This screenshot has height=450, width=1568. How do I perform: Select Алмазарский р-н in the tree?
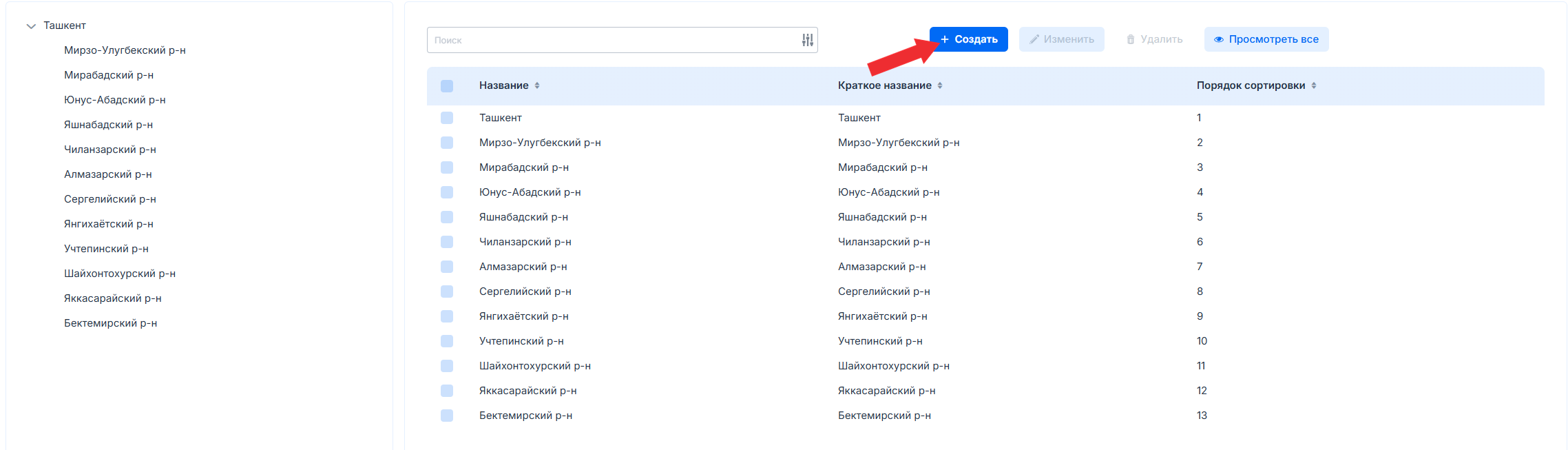[x=108, y=174]
